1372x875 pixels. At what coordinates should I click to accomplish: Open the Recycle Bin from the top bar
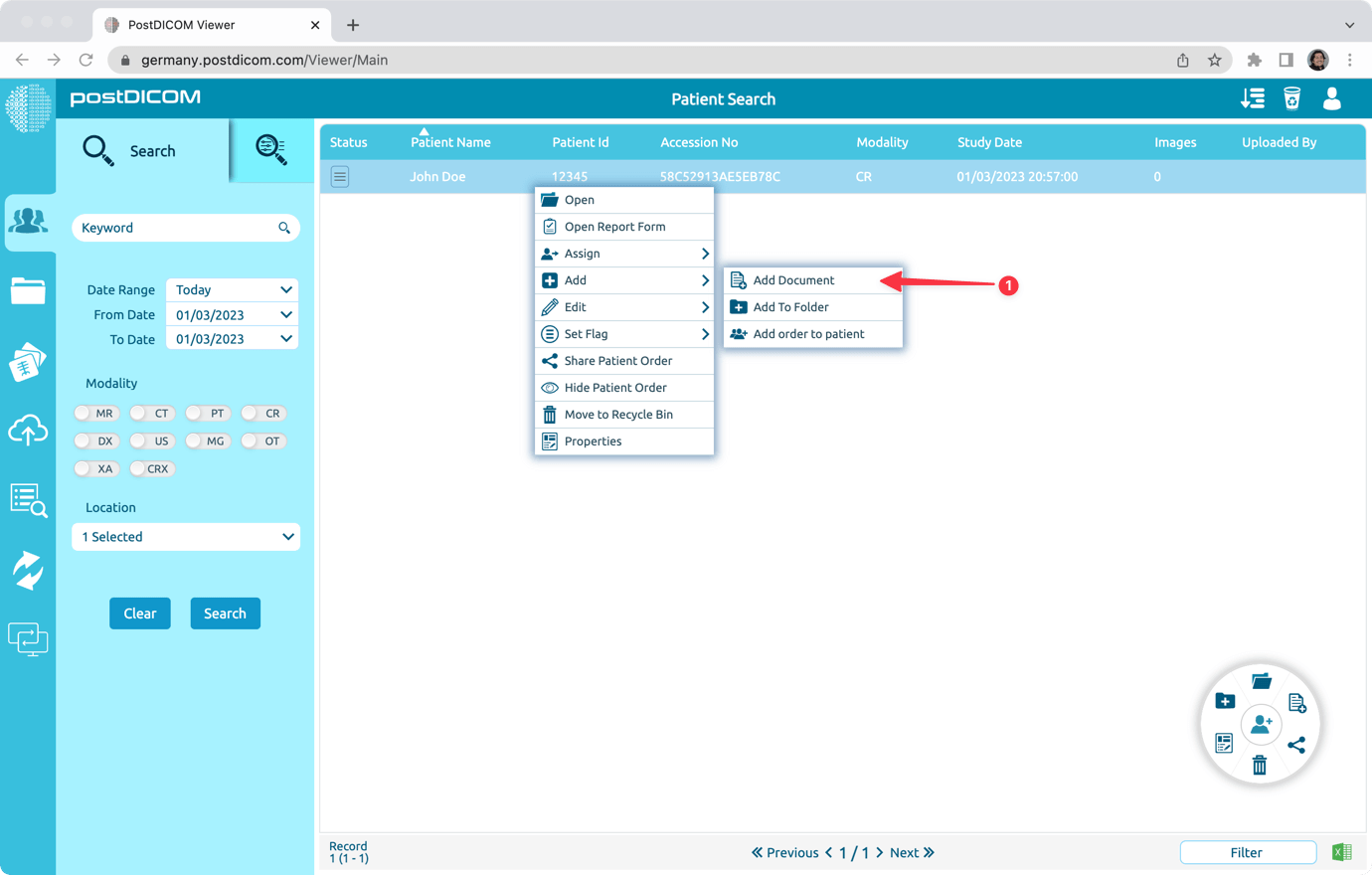pos(1291,98)
